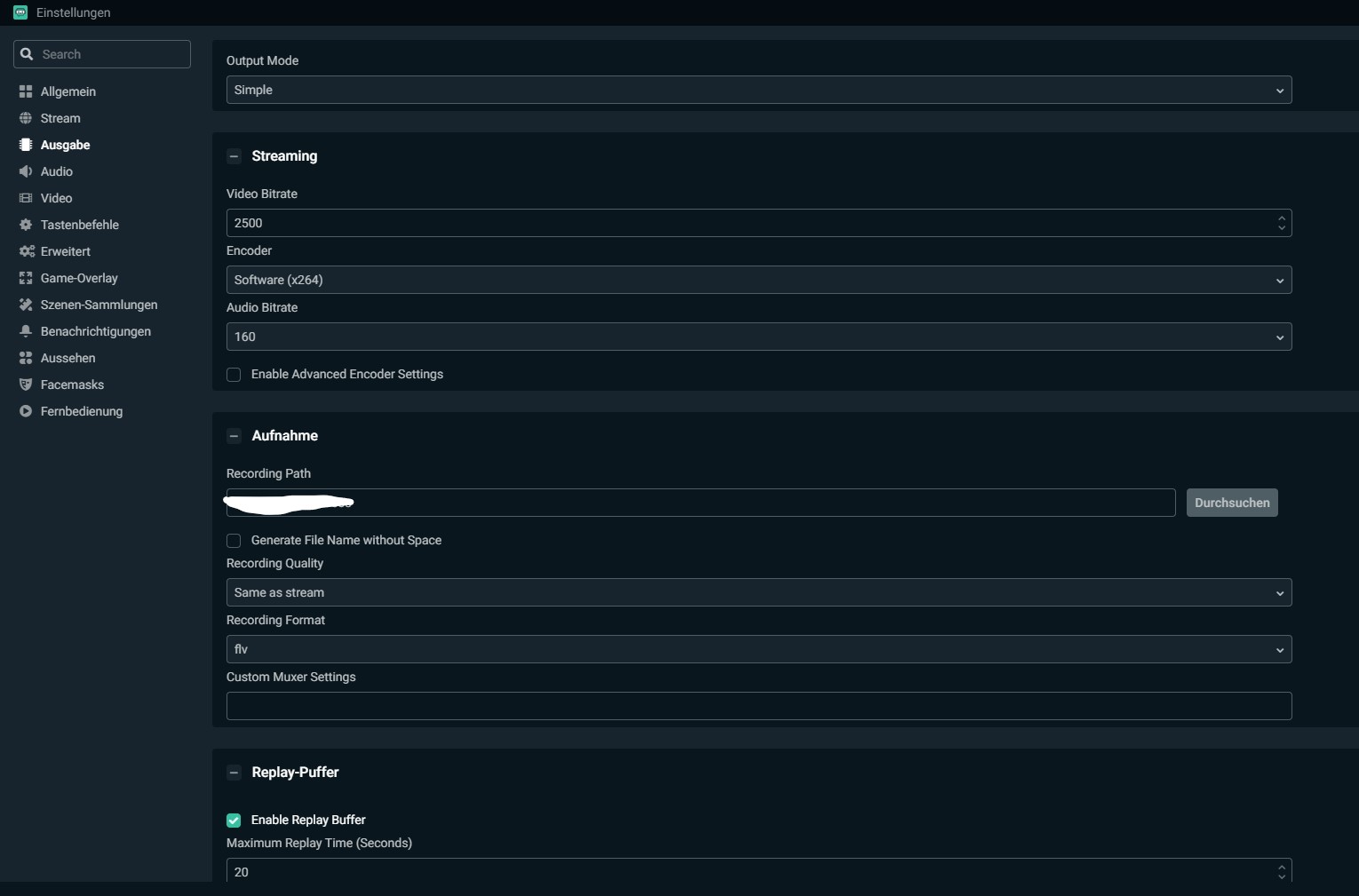The image size is (1359, 896).
Task: Click the Stream globe icon
Action: [x=26, y=118]
